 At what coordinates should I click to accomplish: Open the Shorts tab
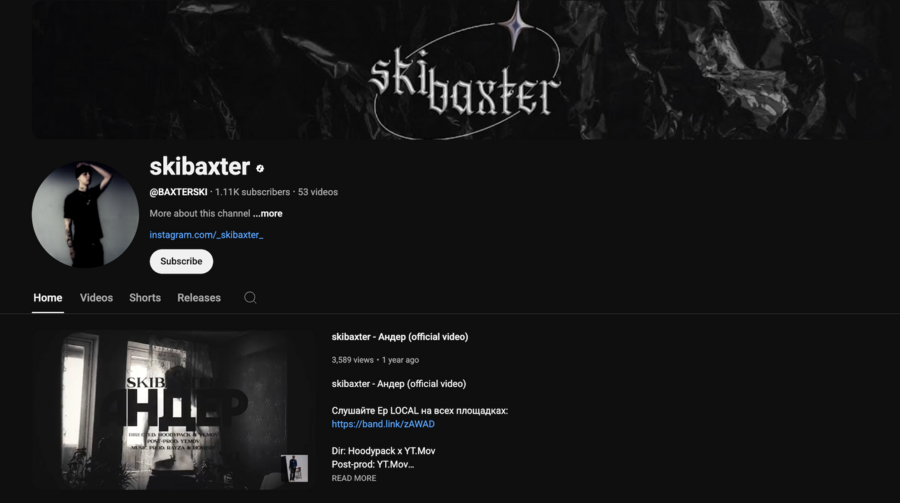click(x=145, y=298)
